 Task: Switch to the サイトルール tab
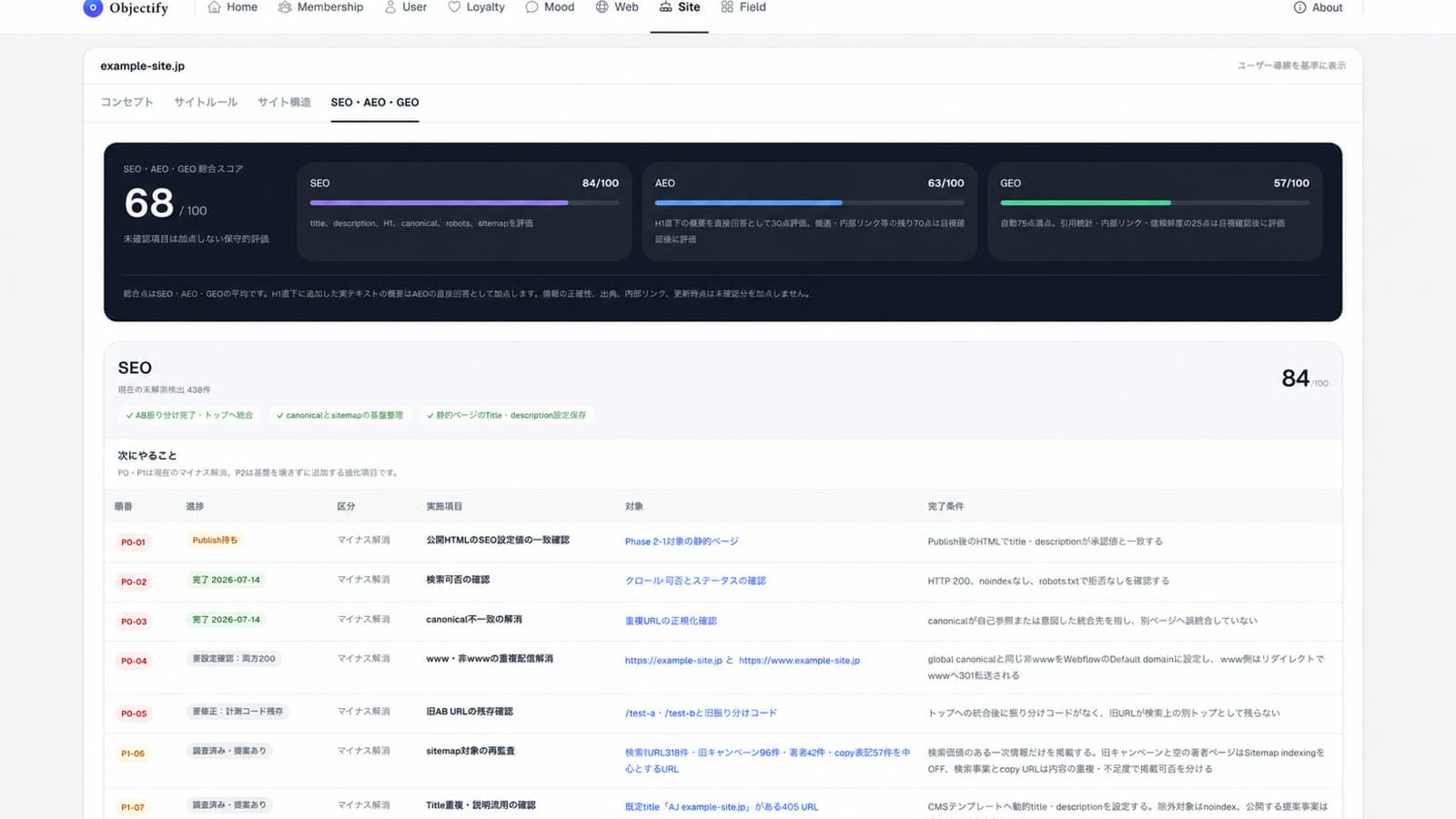206,102
